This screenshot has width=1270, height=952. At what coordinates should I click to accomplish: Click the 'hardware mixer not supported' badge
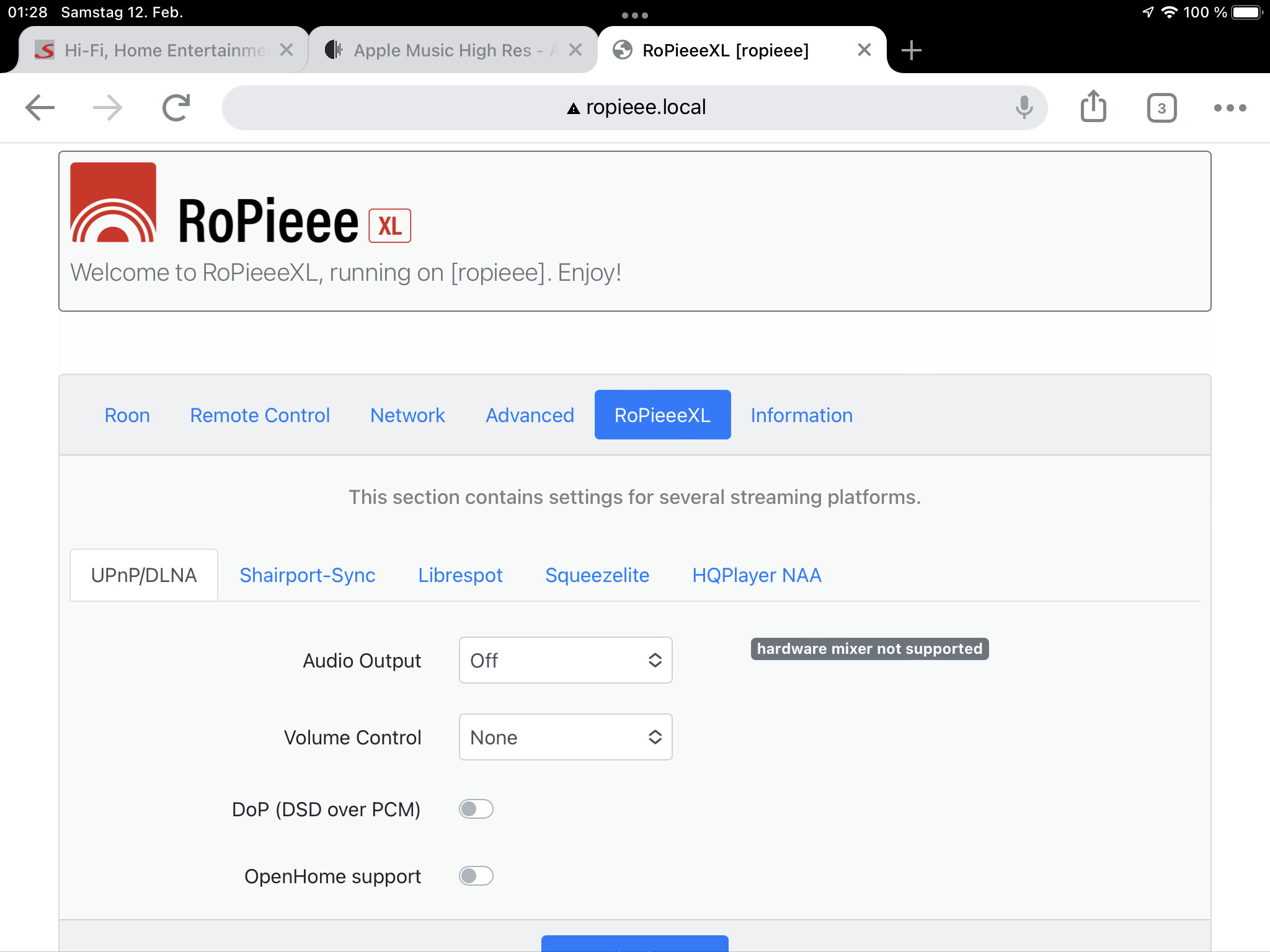[x=869, y=649]
